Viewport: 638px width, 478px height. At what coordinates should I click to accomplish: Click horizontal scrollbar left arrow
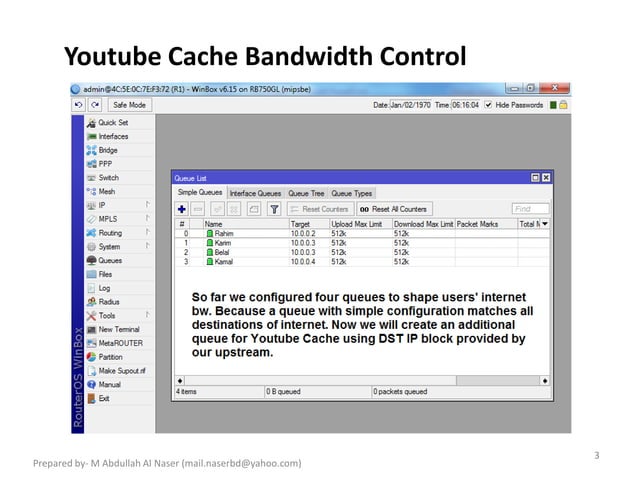point(180,381)
